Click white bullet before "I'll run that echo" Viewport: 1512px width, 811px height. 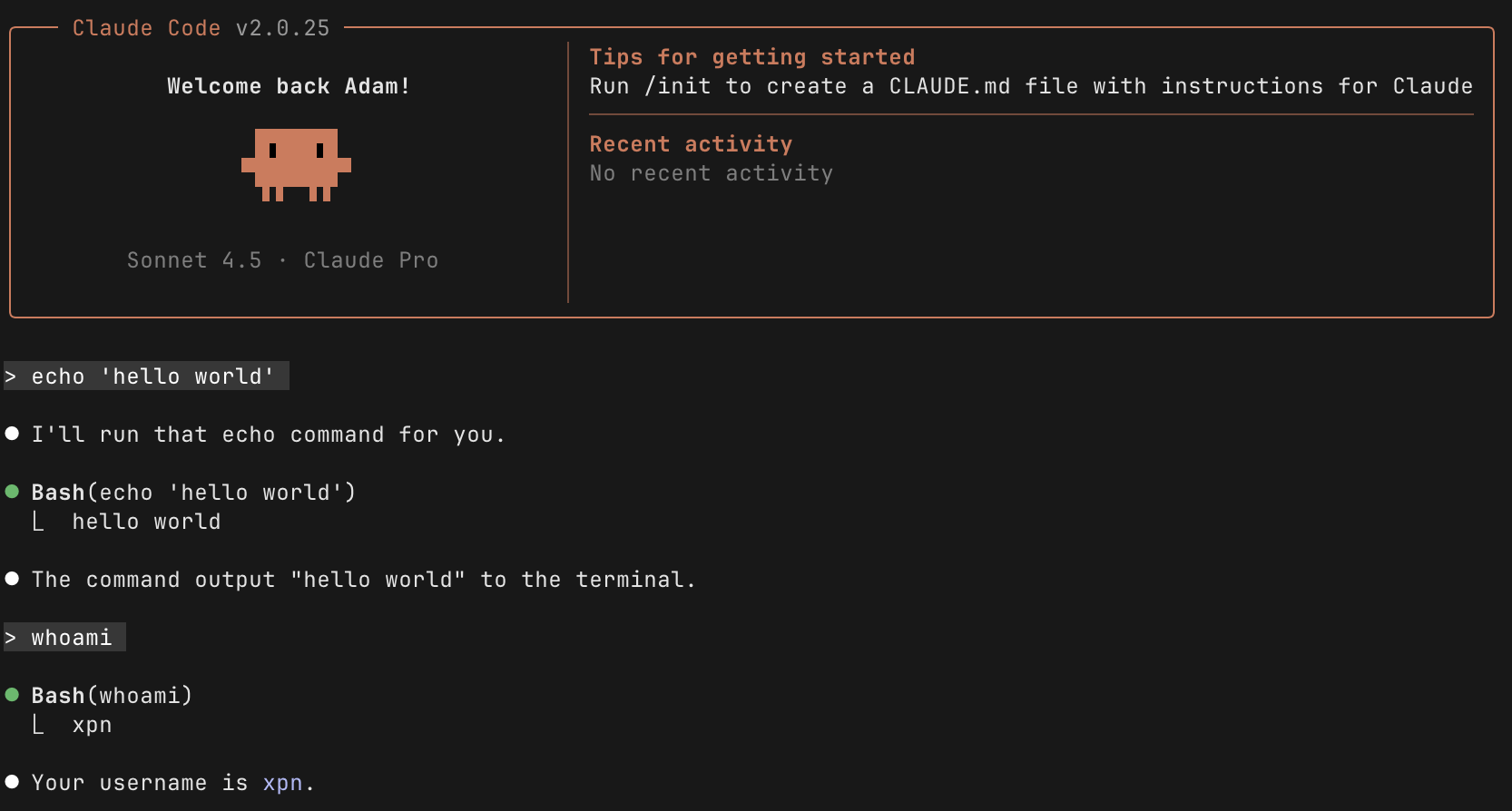pos(13,434)
